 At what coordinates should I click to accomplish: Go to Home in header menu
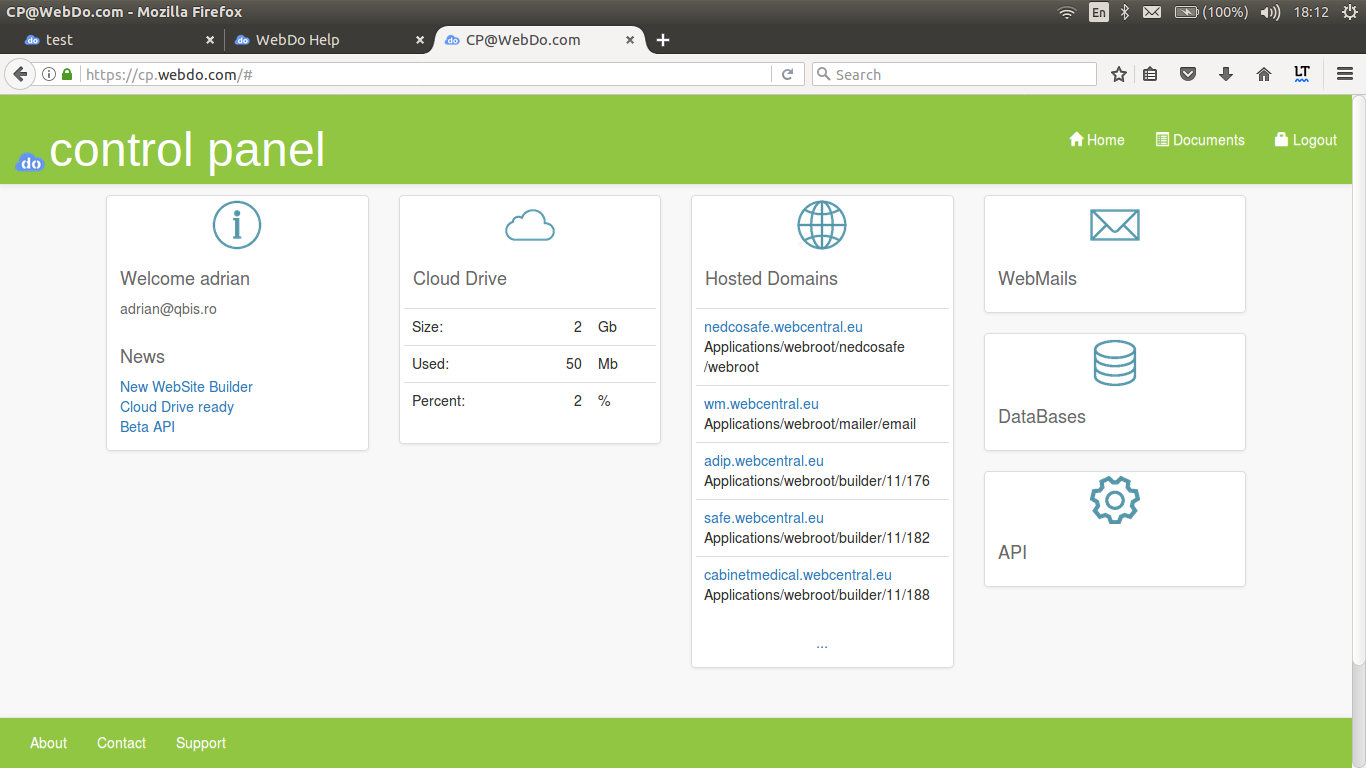(x=1097, y=140)
